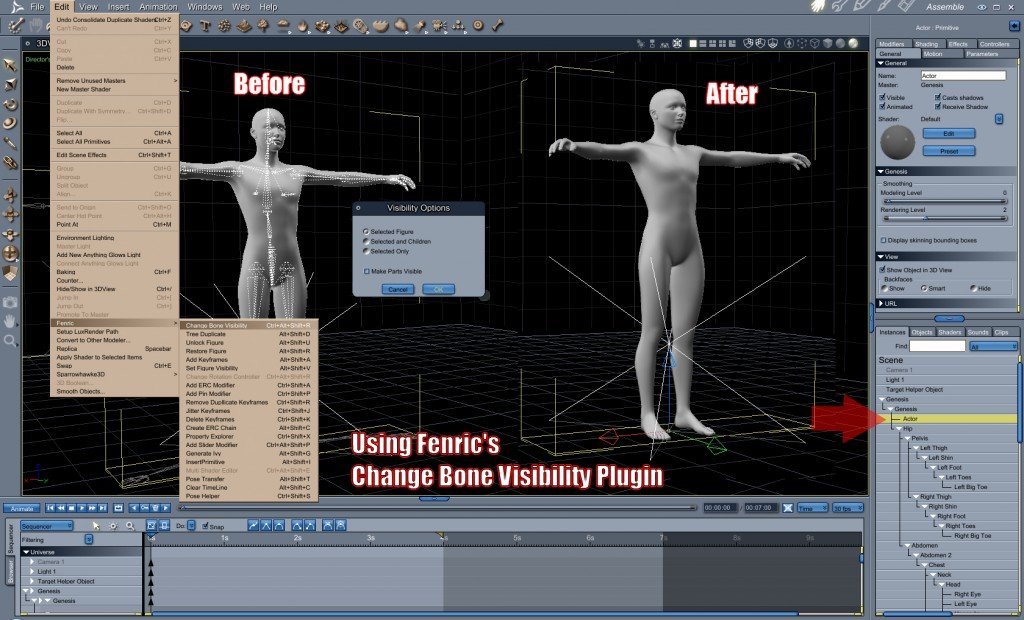Select the zoom magnifier in sequencer toolbar
Viewport: 1024px width, 620px height.
pyautogui.click(x=130, y=525)
